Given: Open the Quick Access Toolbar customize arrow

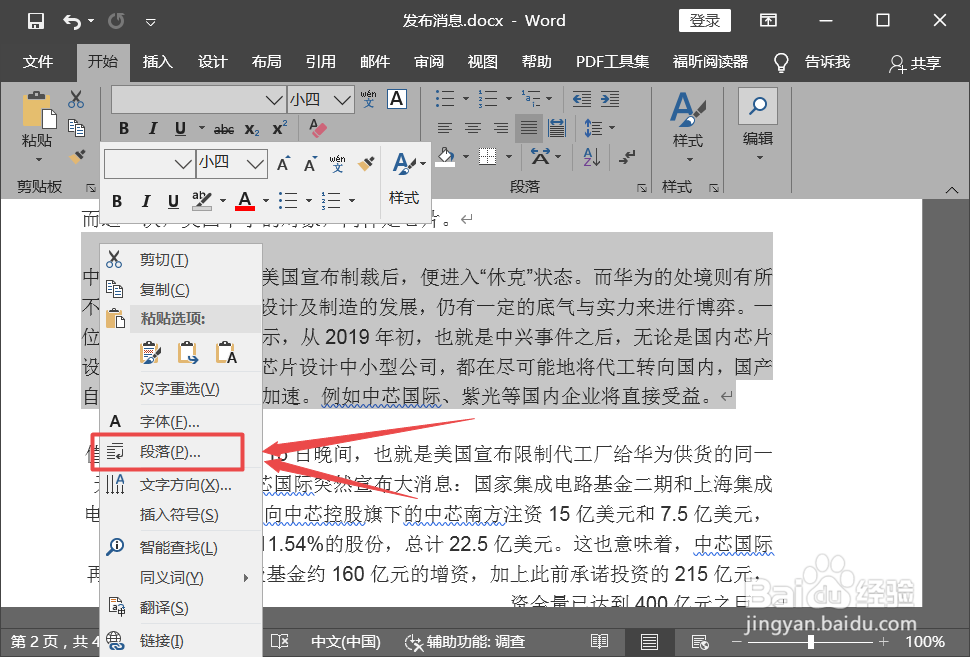Looking at the screenshot, I should [x=150, y=22].
